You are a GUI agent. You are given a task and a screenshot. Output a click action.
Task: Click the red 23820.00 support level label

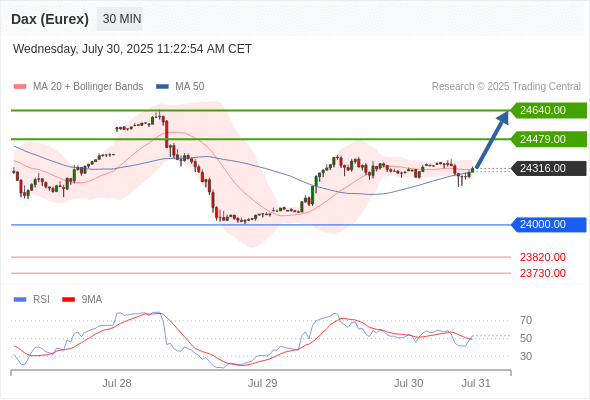(543, 257)
